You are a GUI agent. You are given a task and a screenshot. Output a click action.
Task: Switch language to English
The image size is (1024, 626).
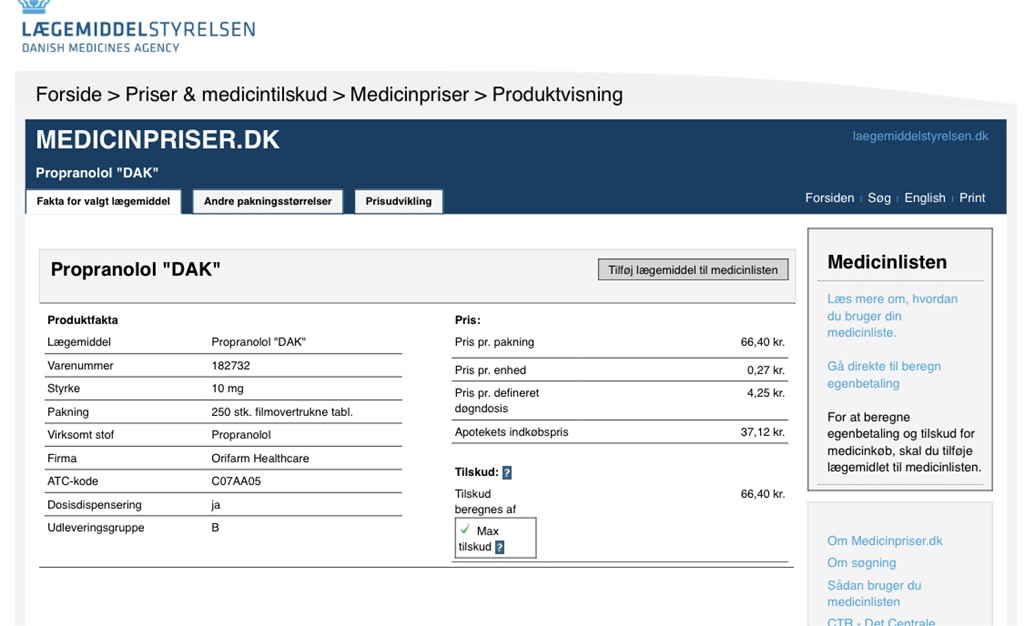click(925, 198)
